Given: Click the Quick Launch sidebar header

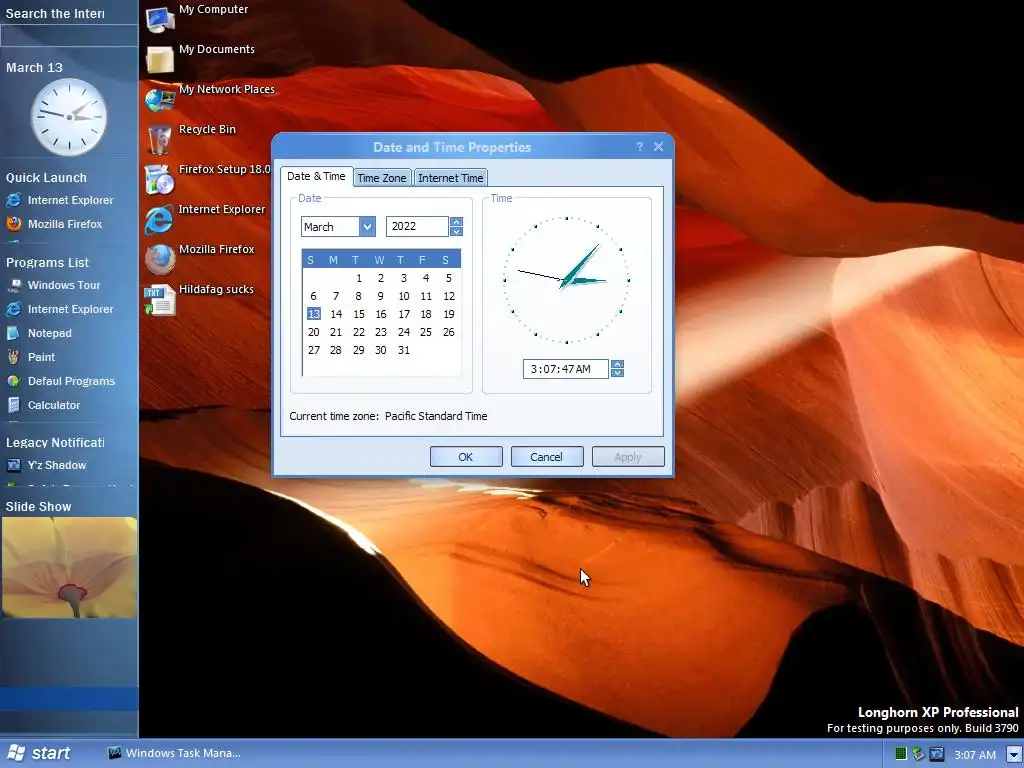Looking at the screenshot, I should tap(46, 178).
